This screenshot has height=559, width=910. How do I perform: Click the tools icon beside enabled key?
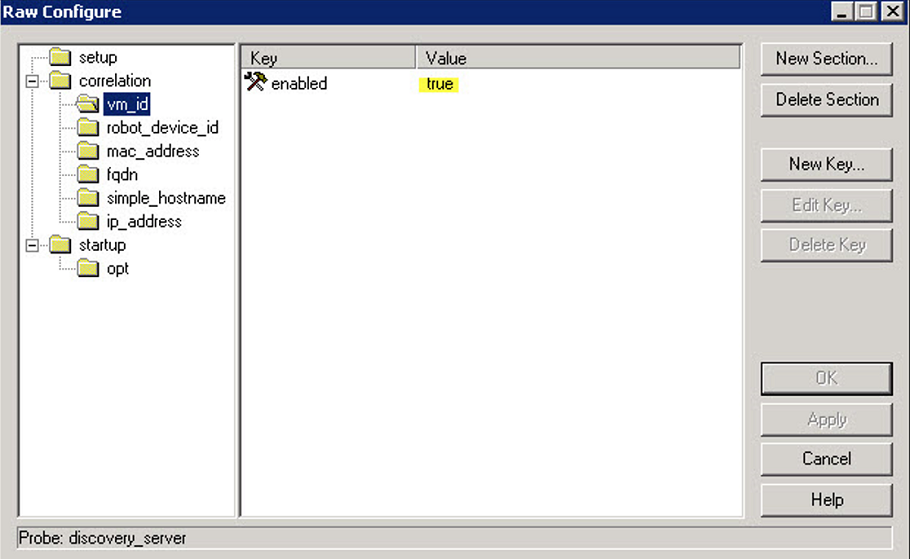[255, 82]
